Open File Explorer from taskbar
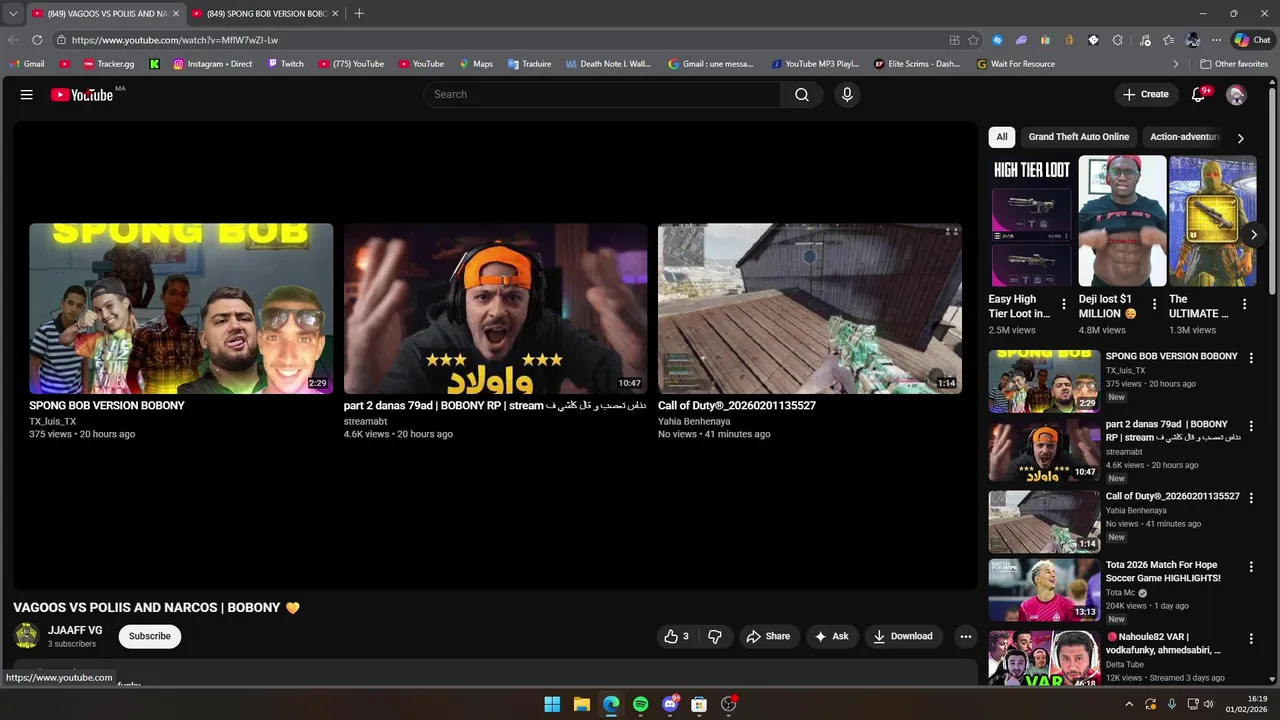Screen dimensions: 1280x720 coord(582,704)
